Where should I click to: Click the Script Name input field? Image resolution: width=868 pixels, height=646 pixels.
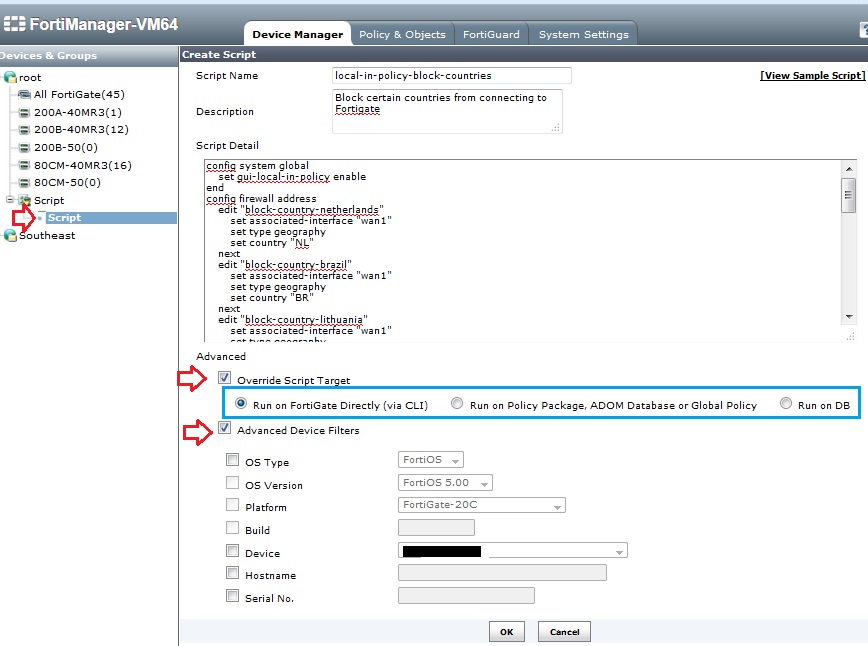tap(452, 75)
